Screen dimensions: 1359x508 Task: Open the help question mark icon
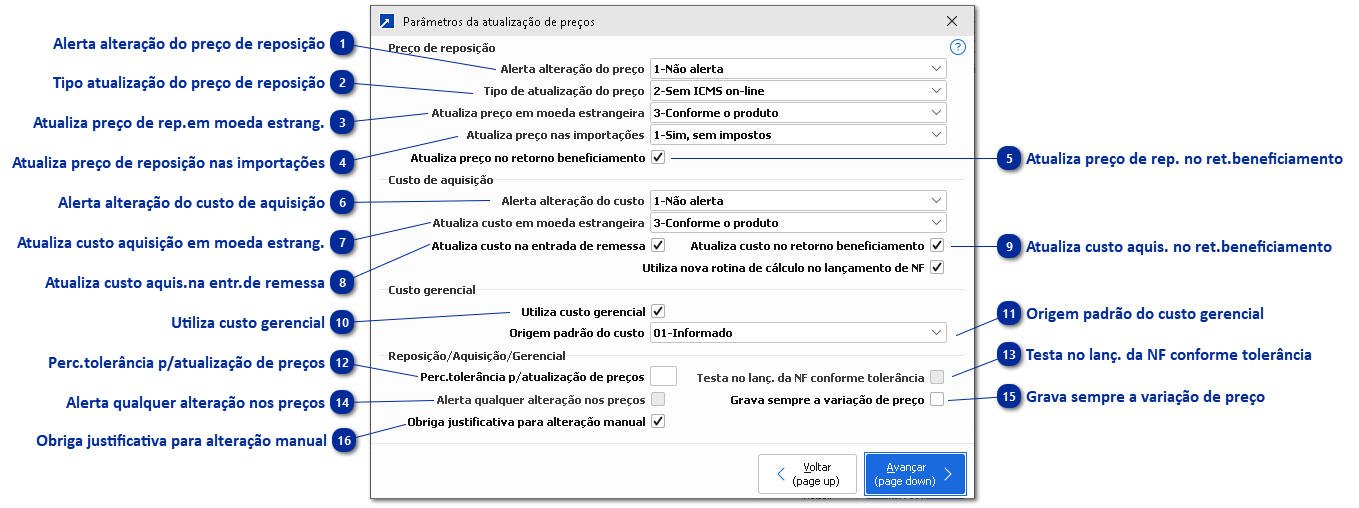tap(957, 47)
